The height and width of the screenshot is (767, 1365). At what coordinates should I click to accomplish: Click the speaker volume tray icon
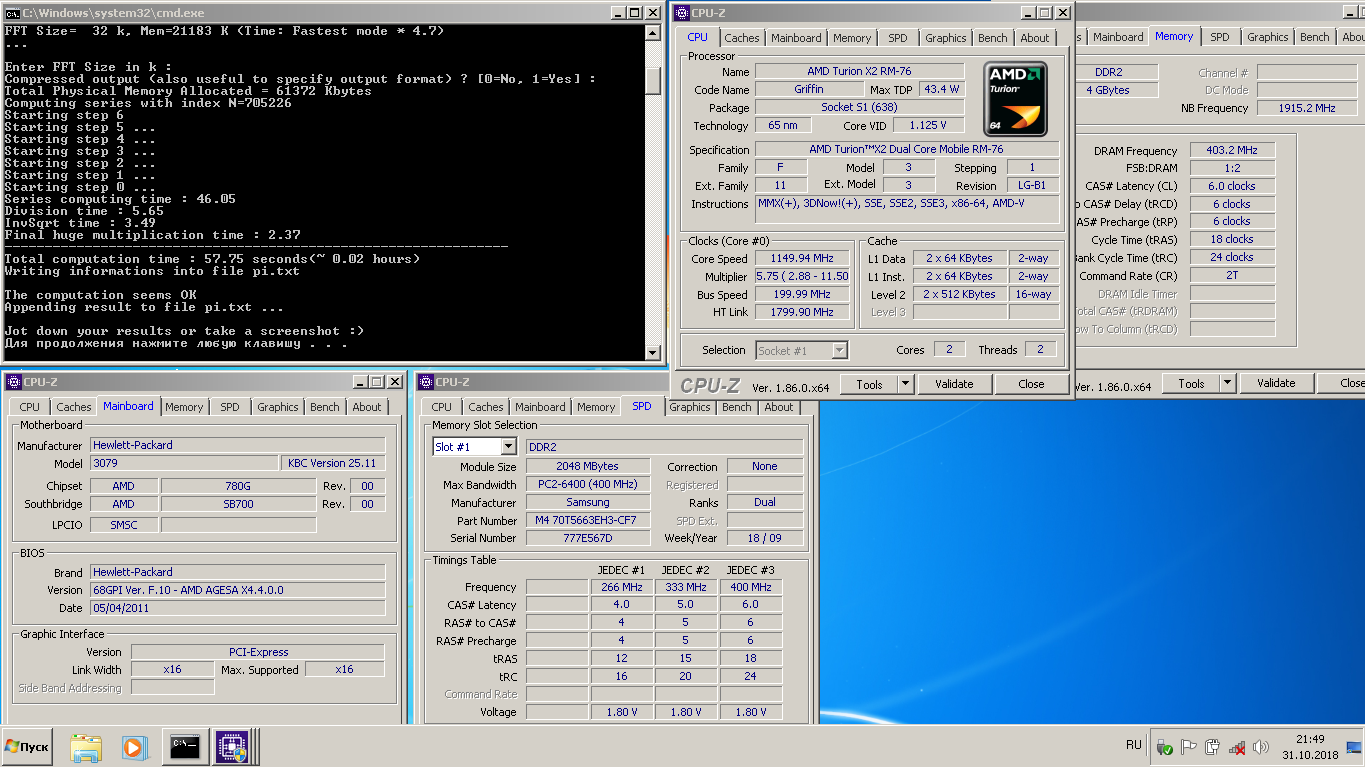click(1261, 747)
